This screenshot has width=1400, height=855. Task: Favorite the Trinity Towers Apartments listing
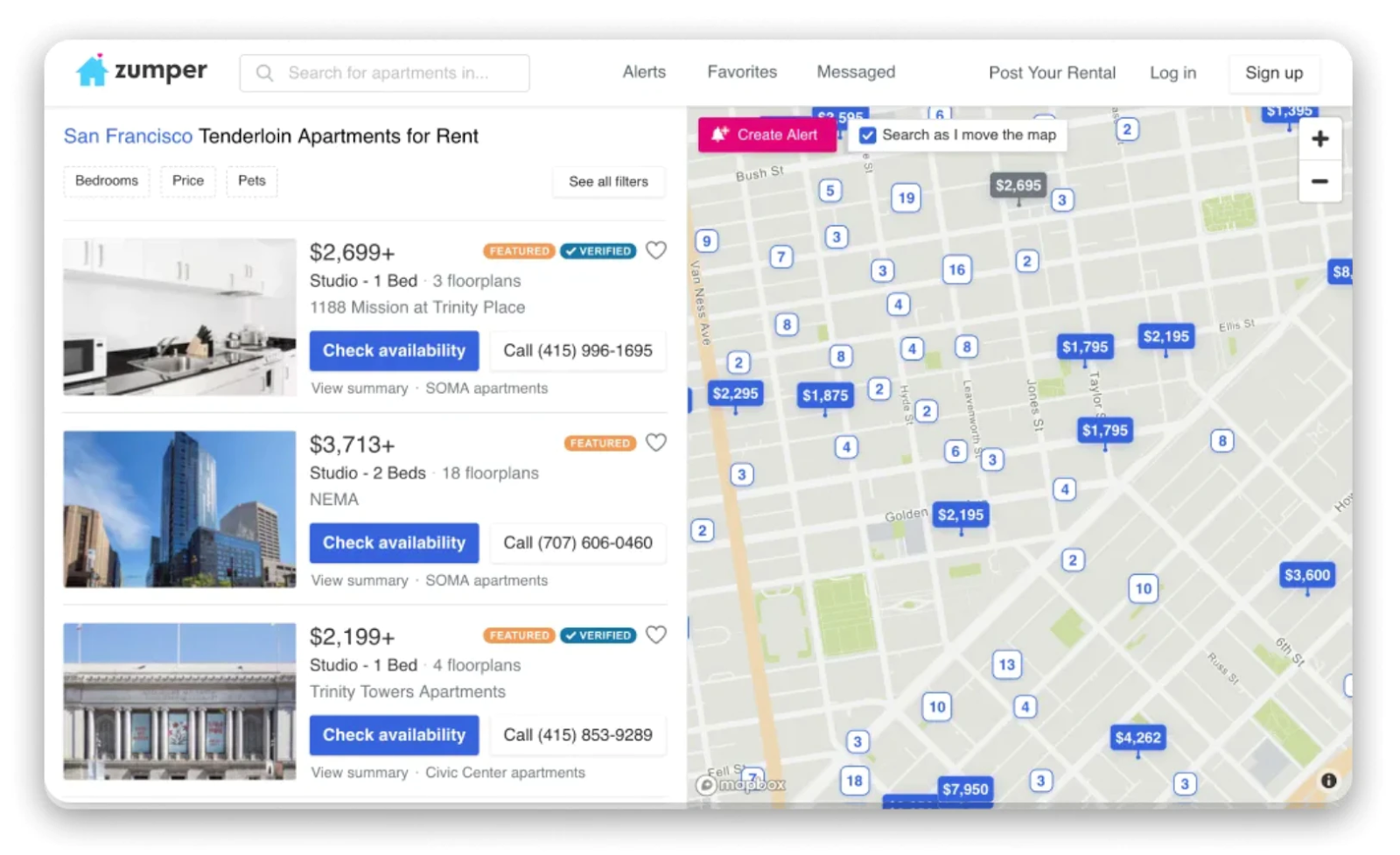point(656,634)
